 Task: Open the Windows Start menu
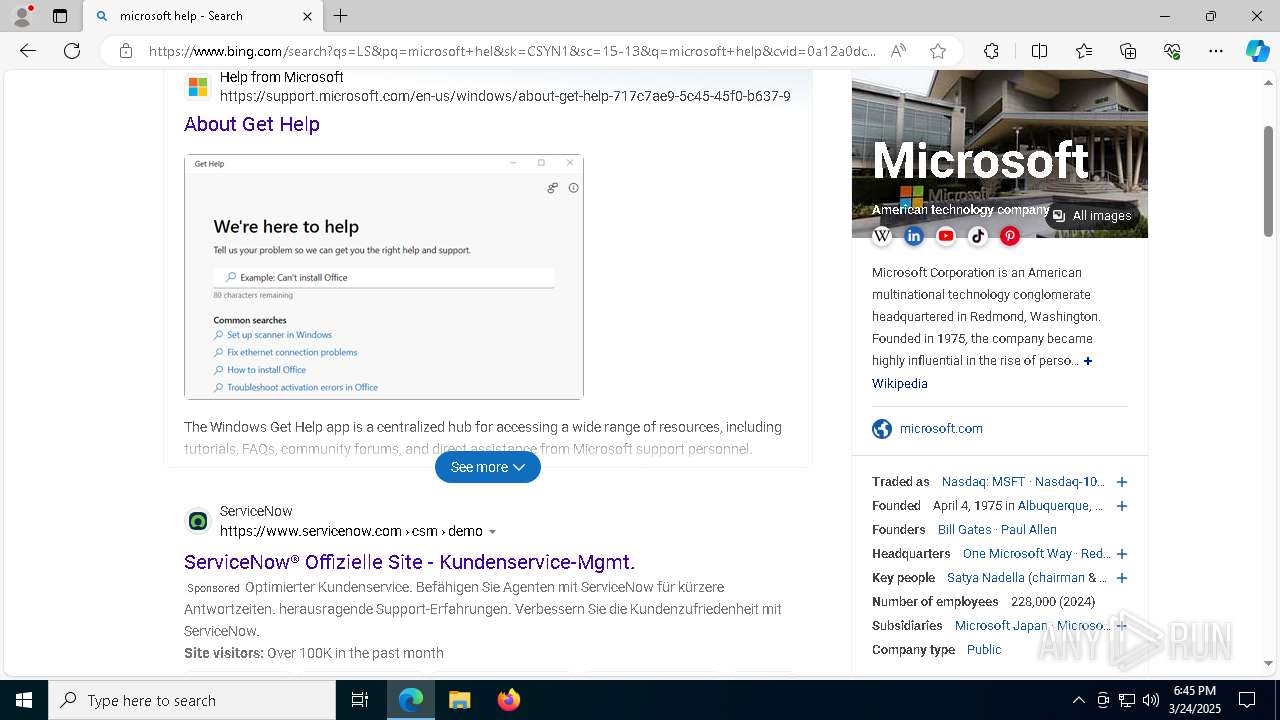[x=24, y=700]
